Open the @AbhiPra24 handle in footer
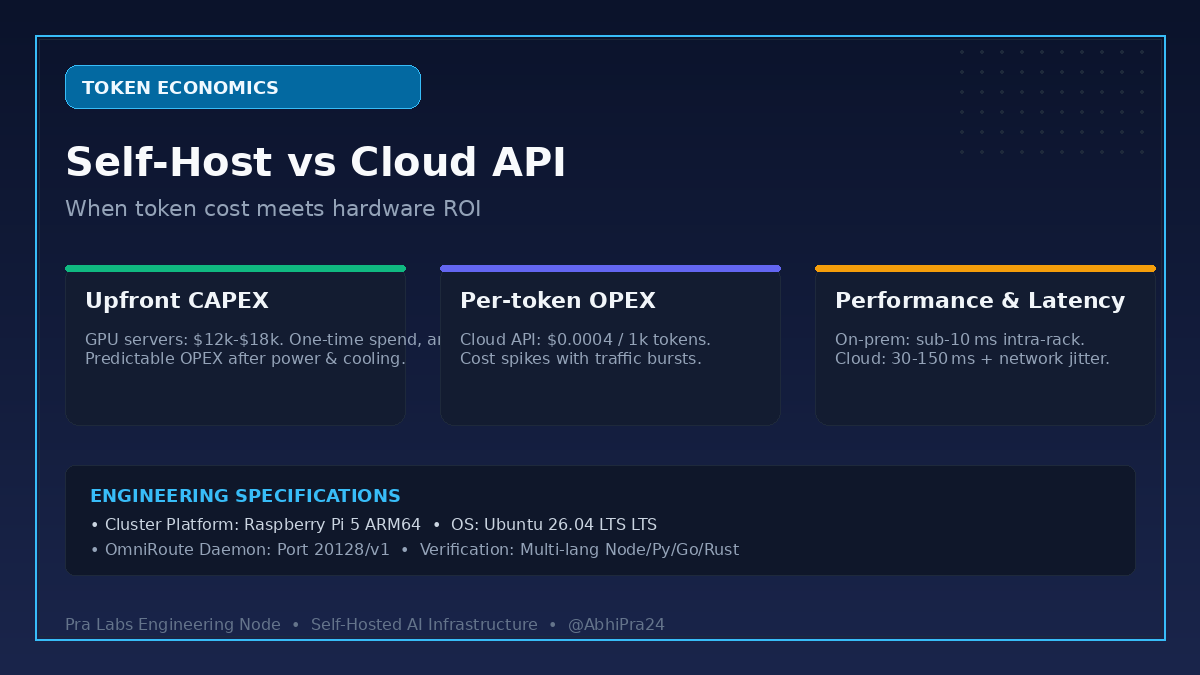Viewport: 1200px width, 675px height. click(616, 625)
